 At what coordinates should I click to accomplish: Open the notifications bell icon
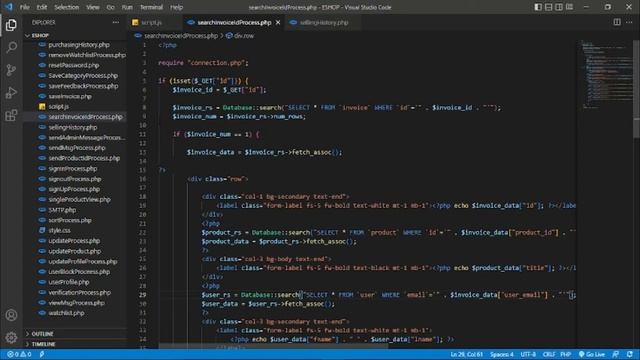pos(630,354)
